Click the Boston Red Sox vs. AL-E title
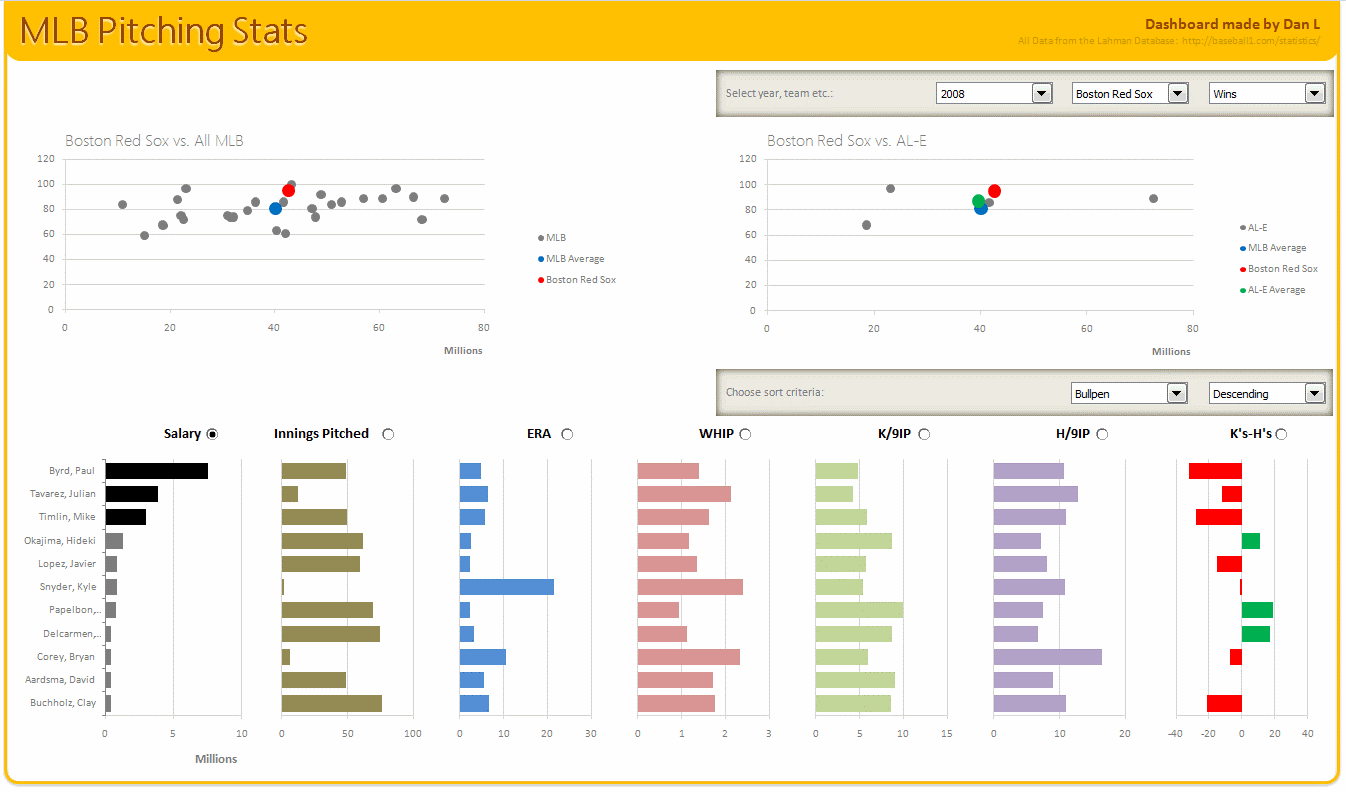This screenshot has height=792, width=1346. [x=847, y=141]
